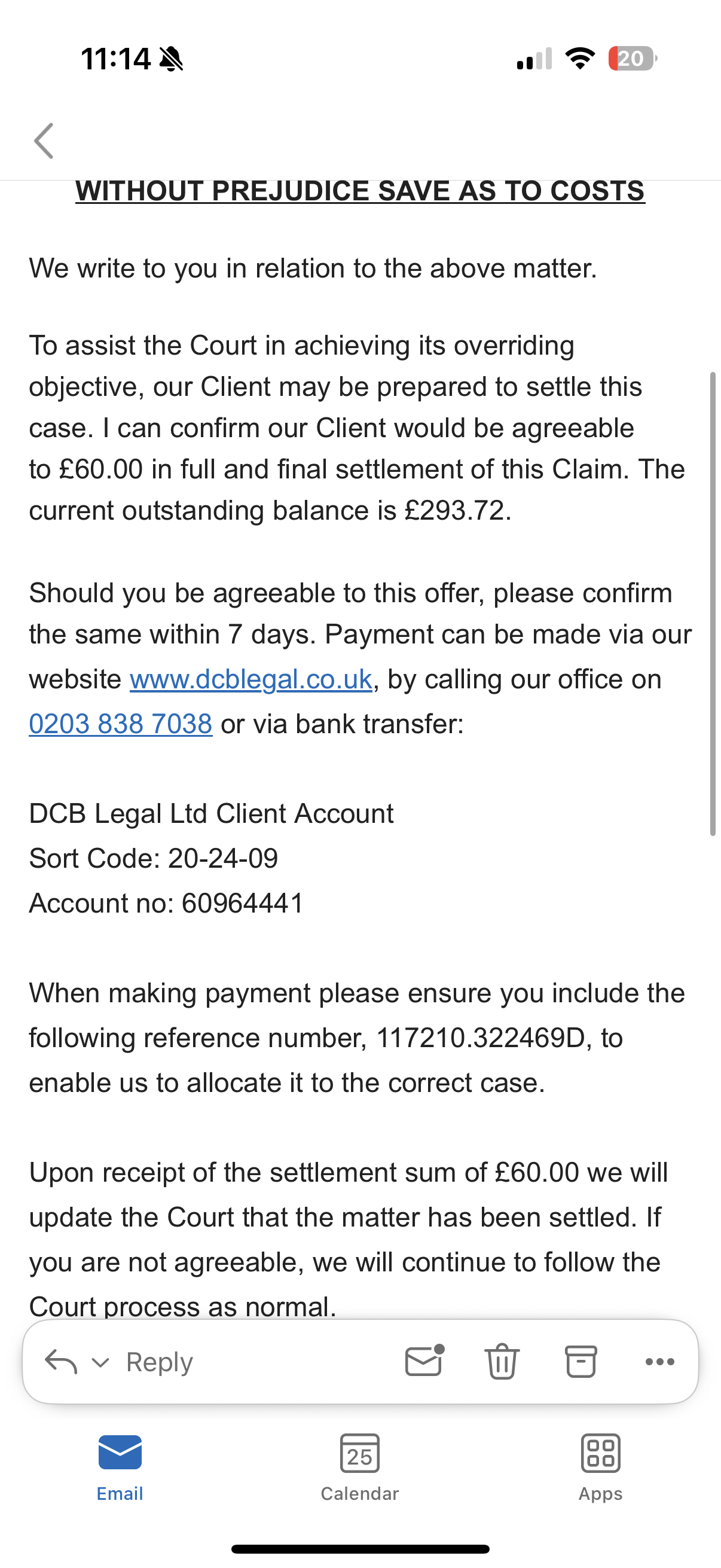This screenshot has width=721, height=1568.
Task: Open the Calendar tab
Action: [359, 1467]
